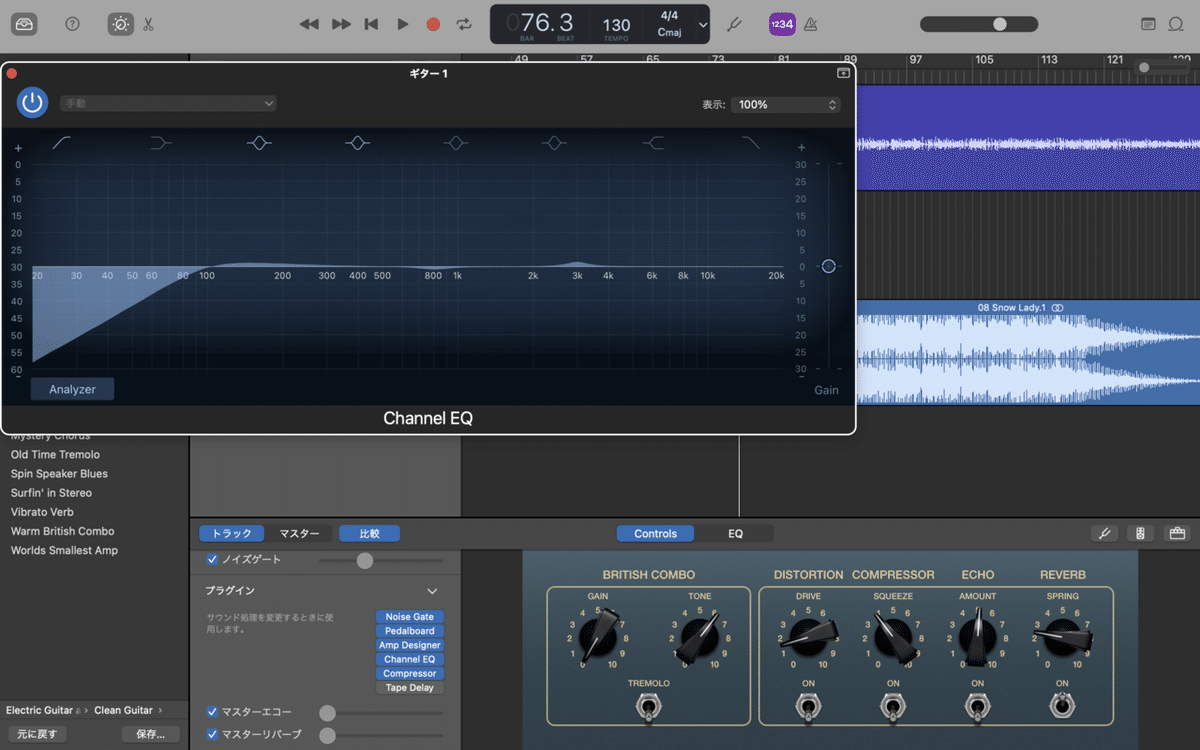Select the Controls tab
The width and height of the screenshot is (1200, 750).
[x=656, y=534]
